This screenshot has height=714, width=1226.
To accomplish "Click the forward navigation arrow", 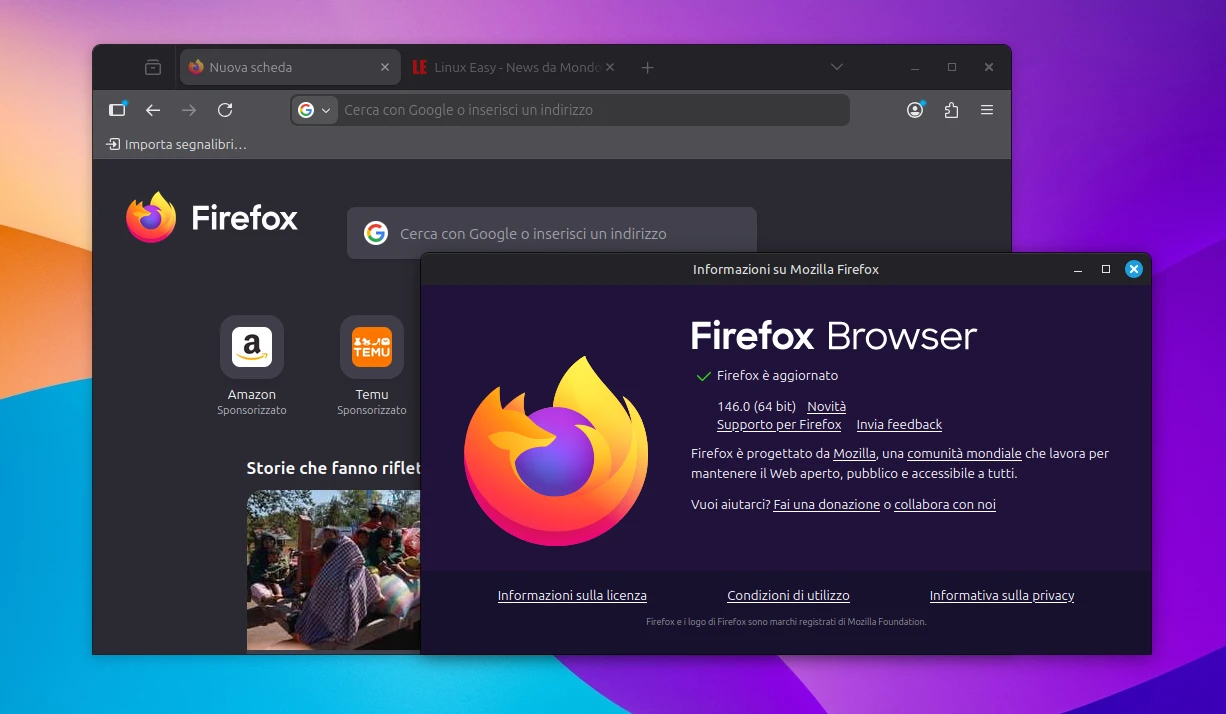I will click(189, 110).
